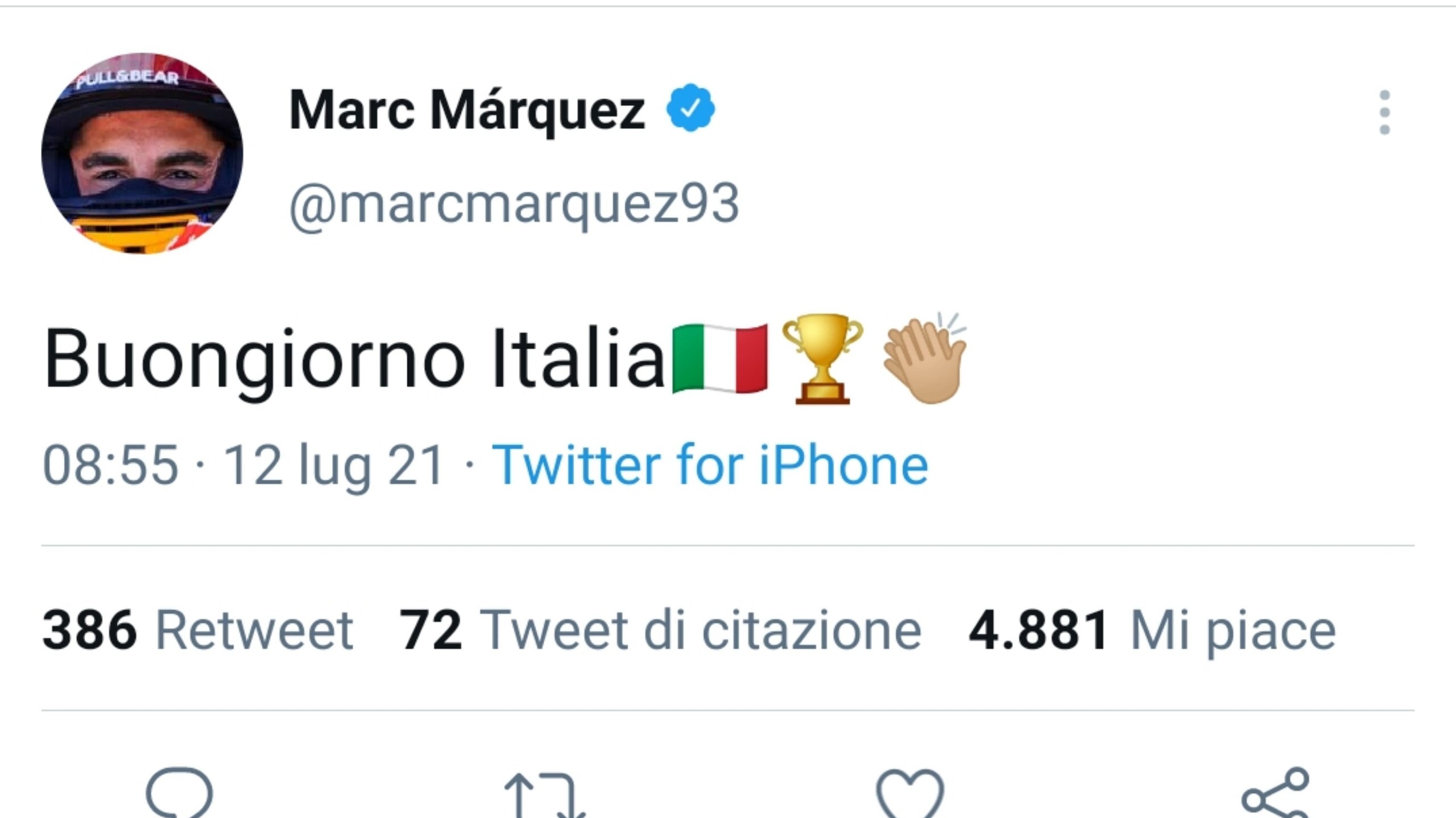Open the three-dot more options menu
Image resolution: width=1456 pixels, height=818 pixels.
coord(1384,112)
